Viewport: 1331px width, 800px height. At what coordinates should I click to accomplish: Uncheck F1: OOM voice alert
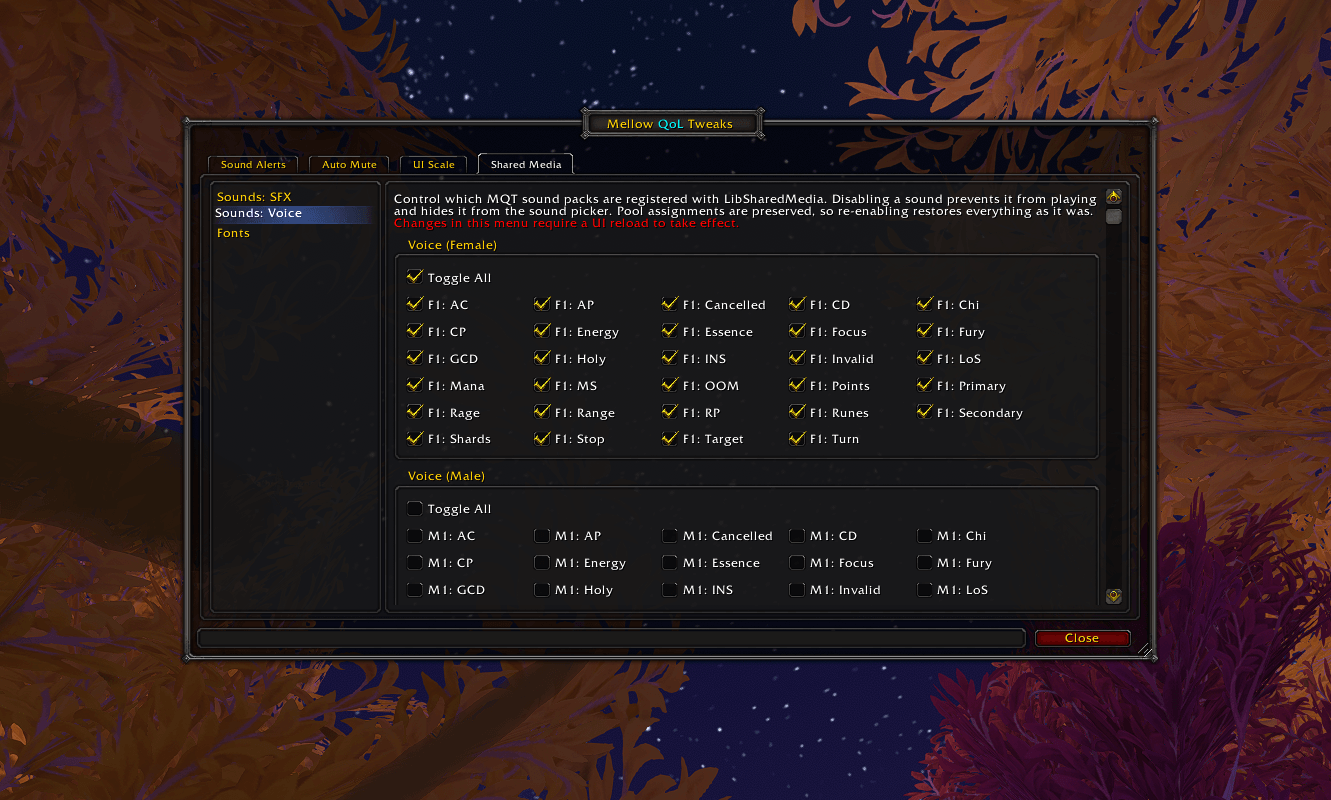[x=670, y=385]
